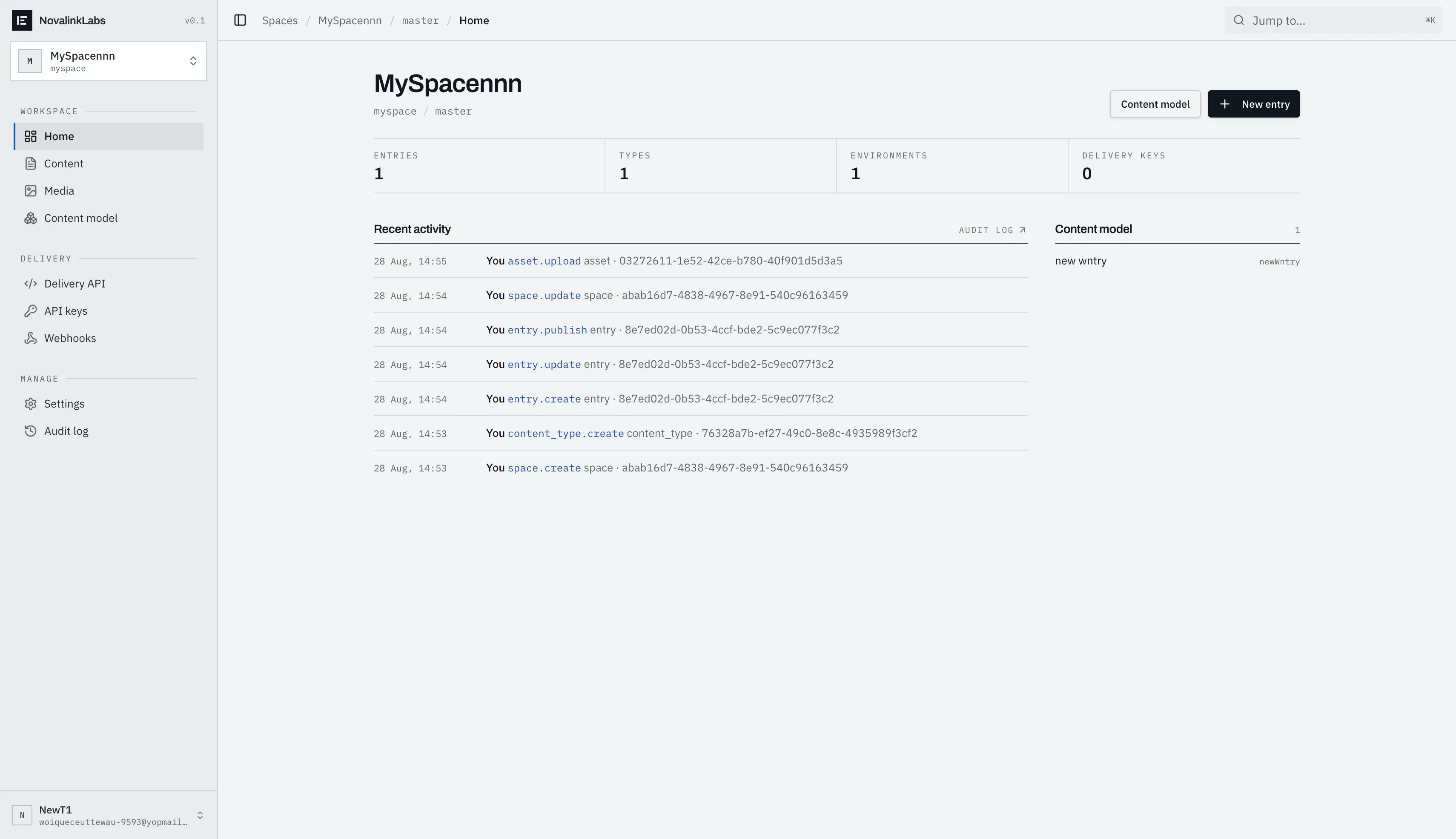Click the NovalinkLabs logo icon
Screen dimensions: 1456x839
(22, 20)
